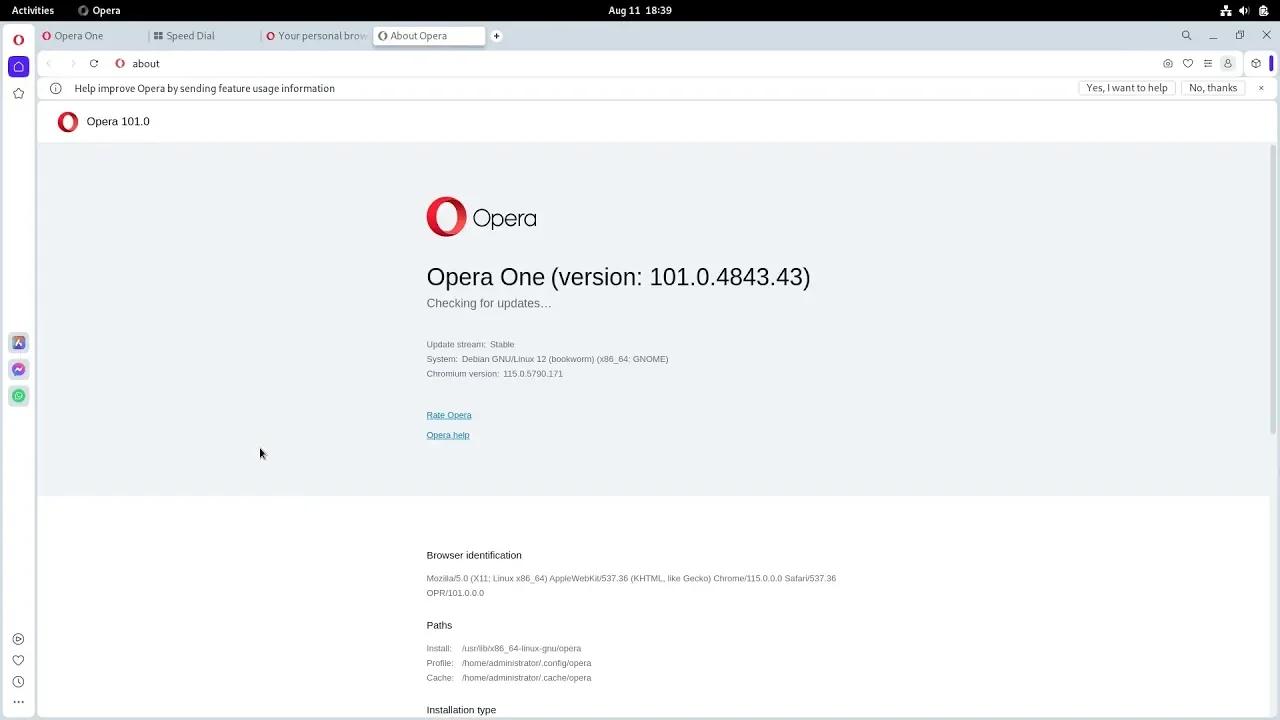Viewport: 1280px width, 720px height.
Task: Open the Player icon near sidebar bottom
Action: pos(18,638)
